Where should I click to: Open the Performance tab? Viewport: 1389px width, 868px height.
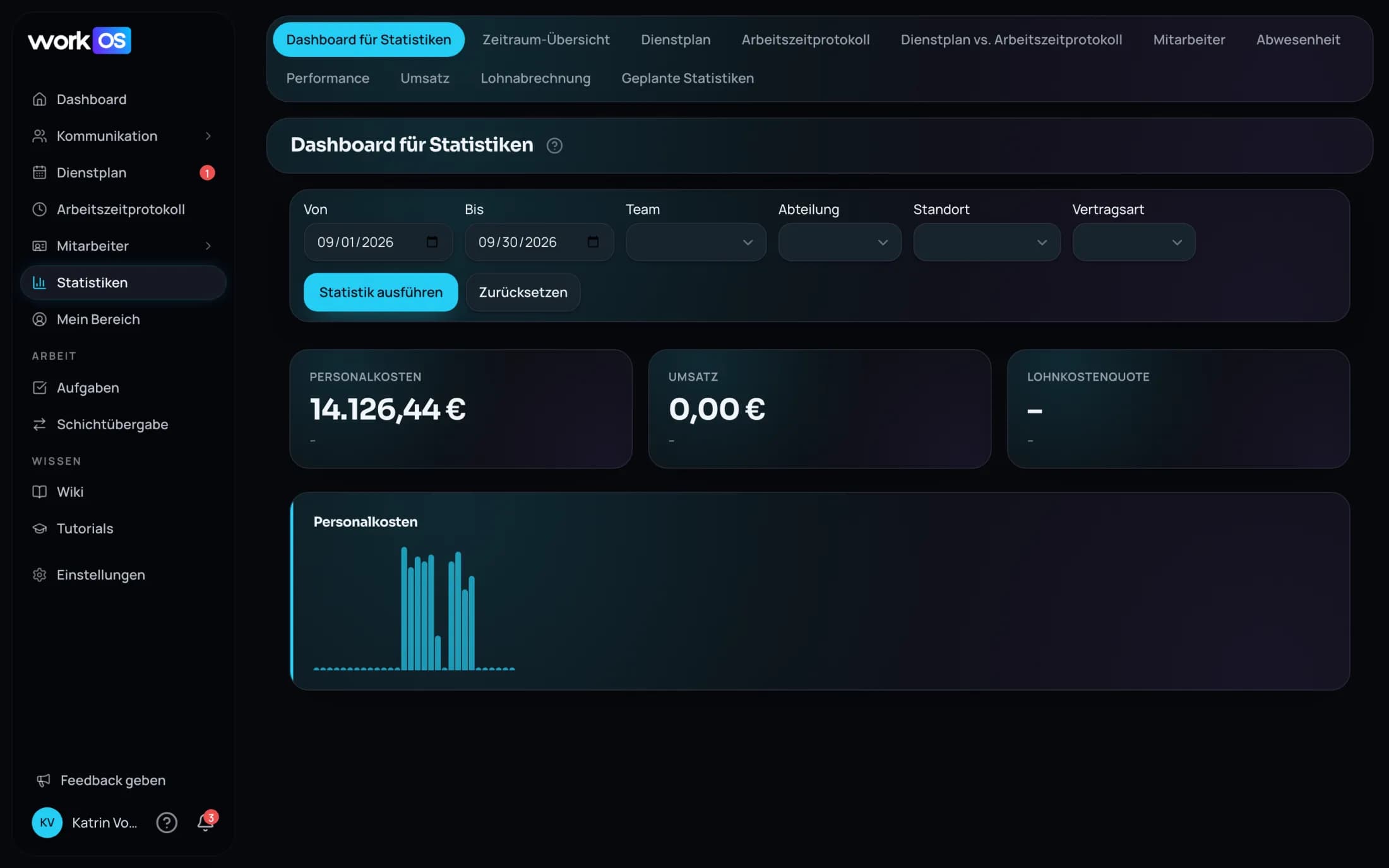pyautogui.click(x=328, y=78)
